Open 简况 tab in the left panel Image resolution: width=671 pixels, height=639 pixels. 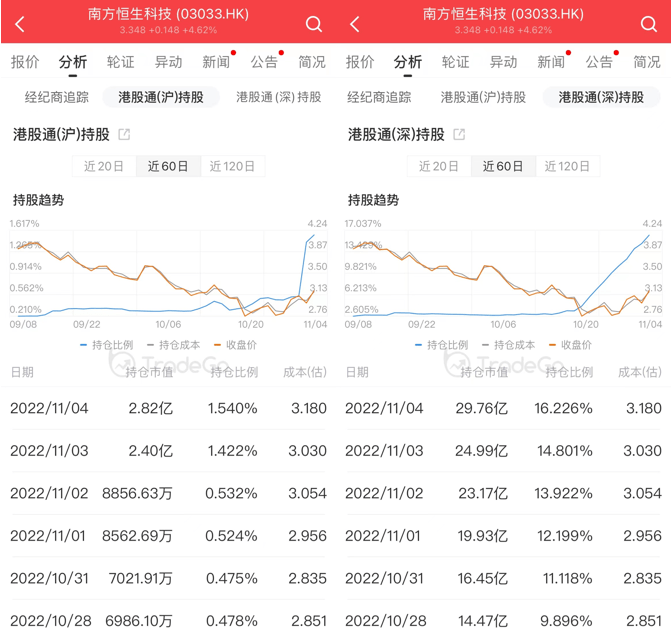(312, 62)
